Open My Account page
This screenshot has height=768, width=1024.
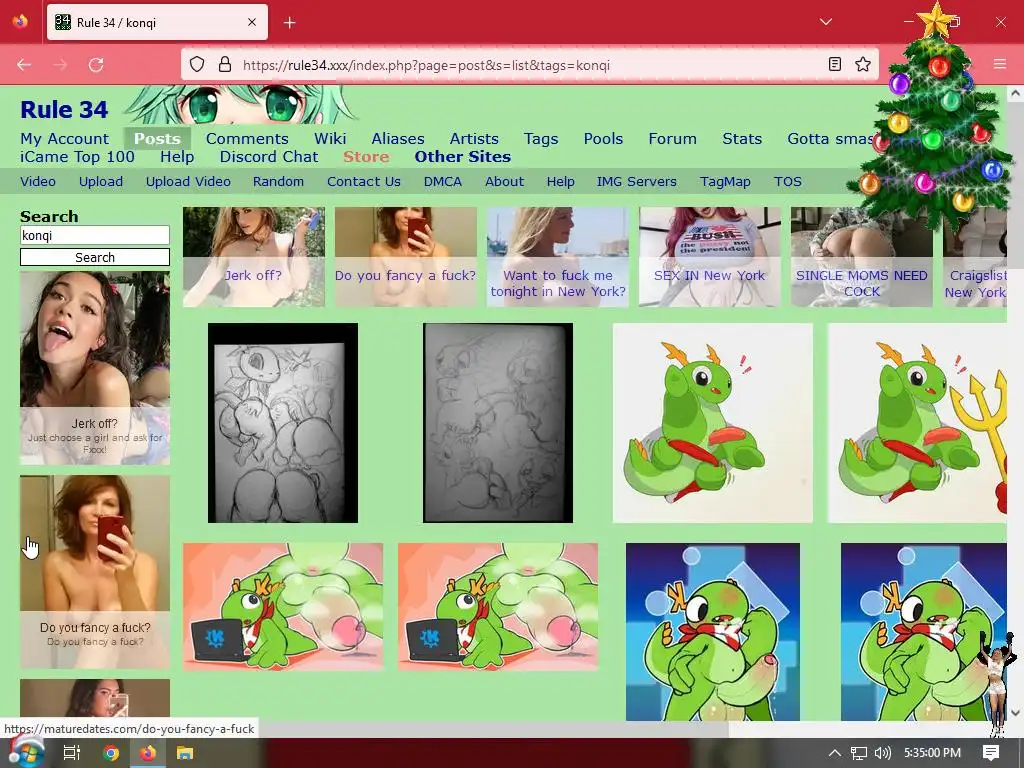coord(65,138)
